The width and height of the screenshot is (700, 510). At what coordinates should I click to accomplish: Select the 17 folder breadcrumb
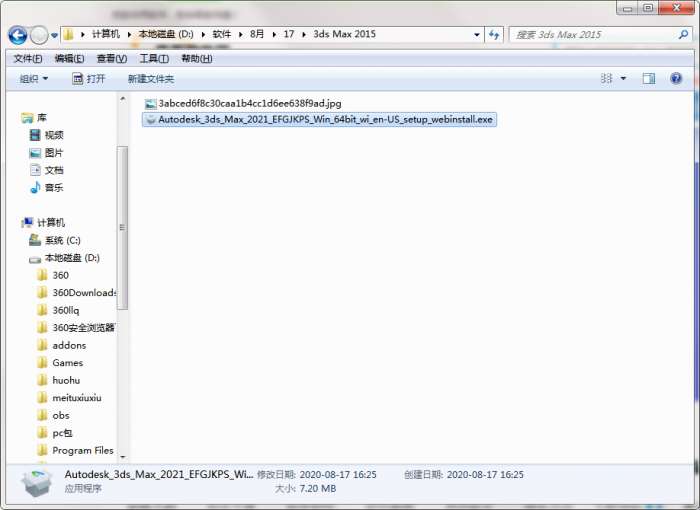pyautogui.click(x=289, y=34)
